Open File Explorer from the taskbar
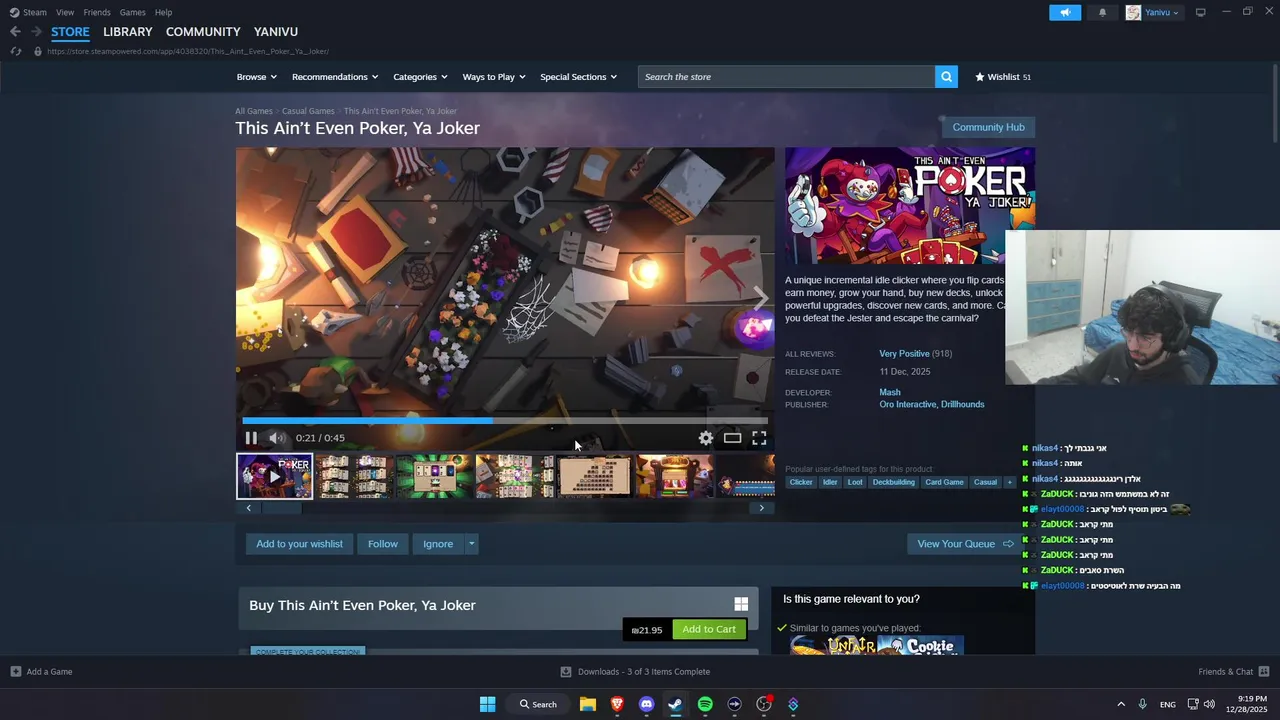 click(588, 704)
